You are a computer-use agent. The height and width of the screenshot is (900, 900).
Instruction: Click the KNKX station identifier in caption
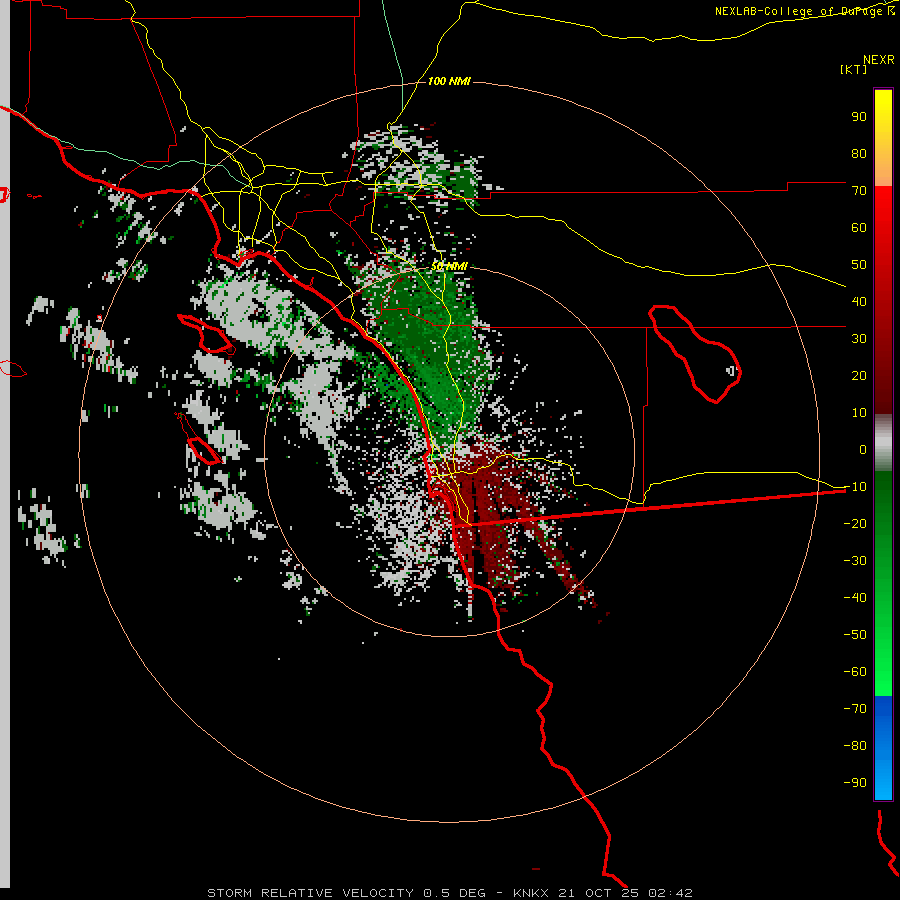tap(531, 893)
